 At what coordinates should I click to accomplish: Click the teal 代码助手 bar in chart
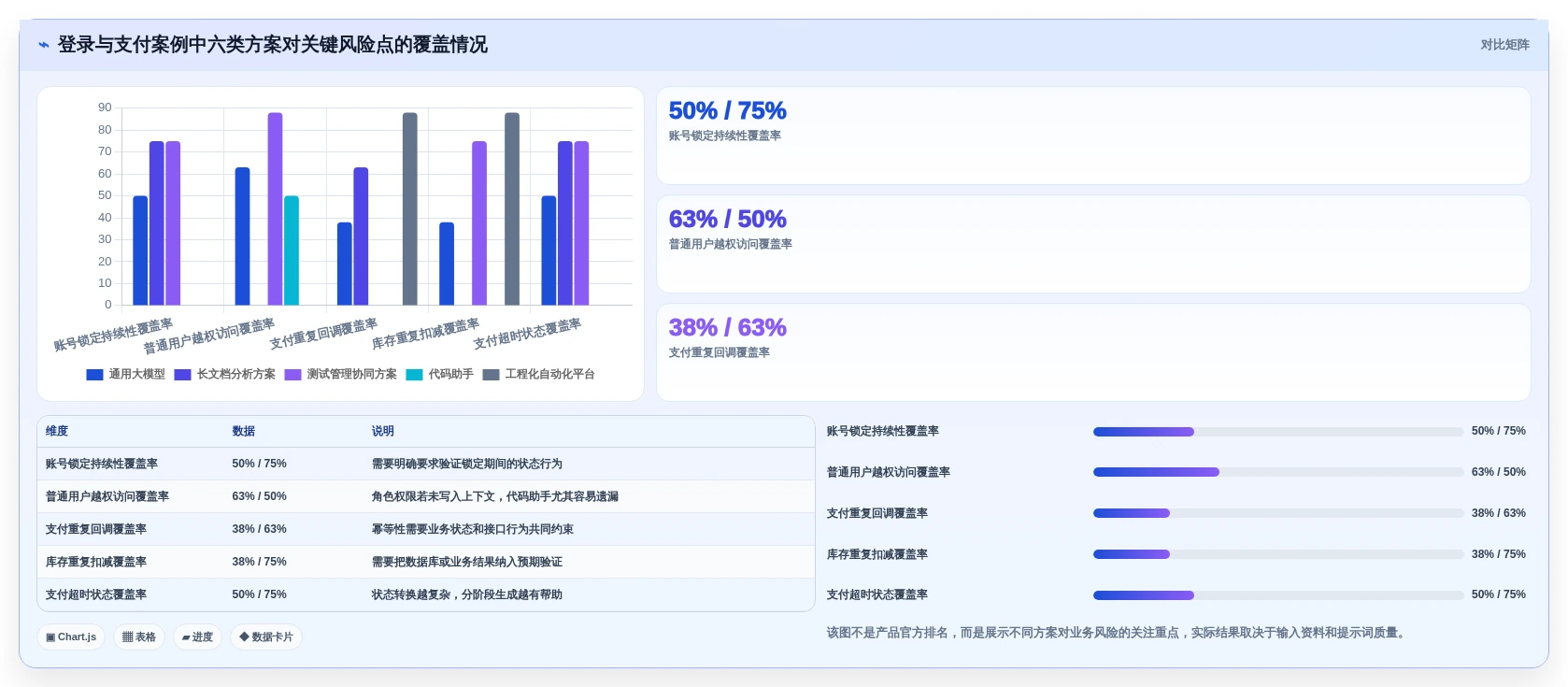[292, 250]
